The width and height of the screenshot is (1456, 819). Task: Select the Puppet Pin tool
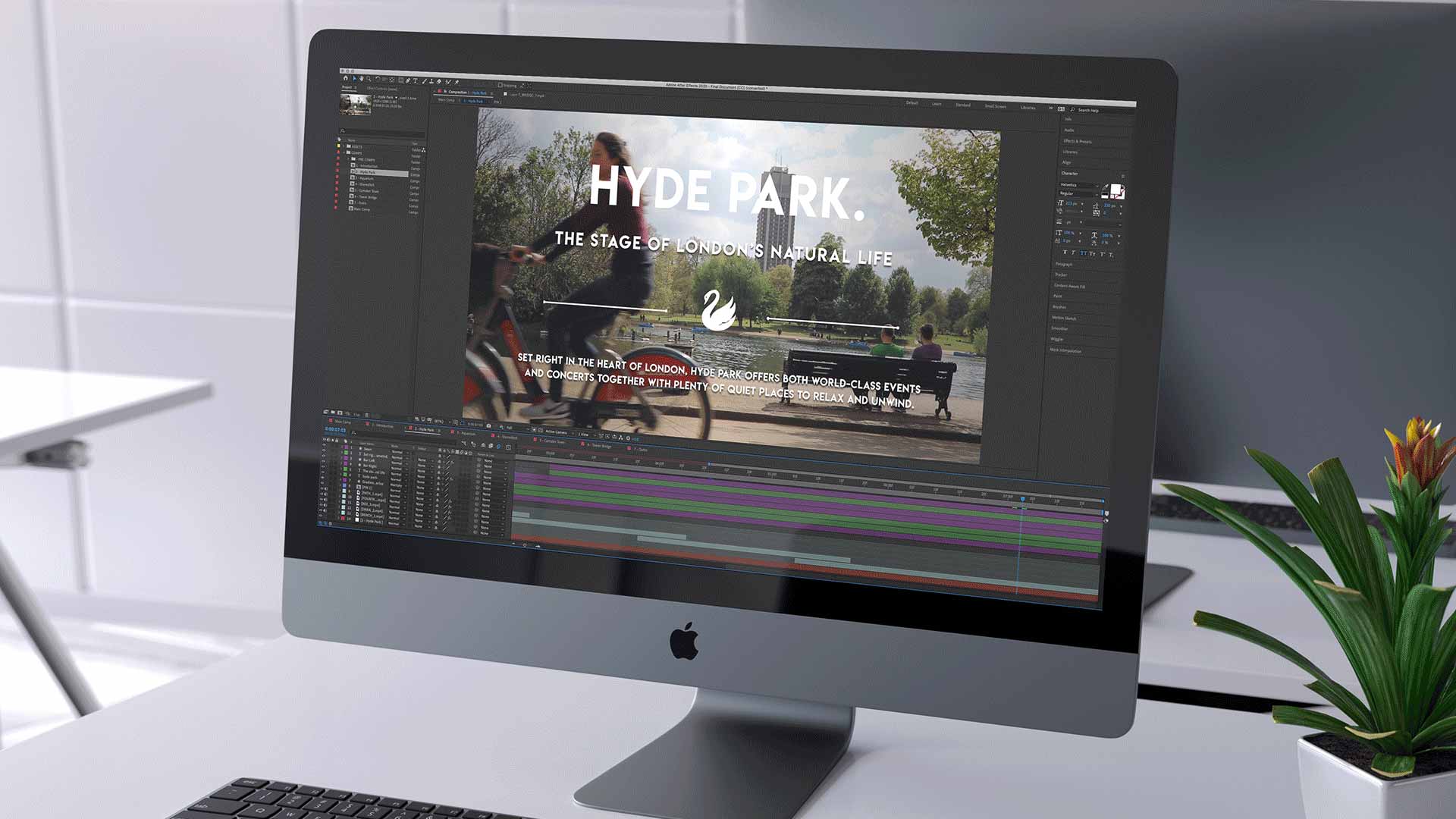[x=457, y=82]
